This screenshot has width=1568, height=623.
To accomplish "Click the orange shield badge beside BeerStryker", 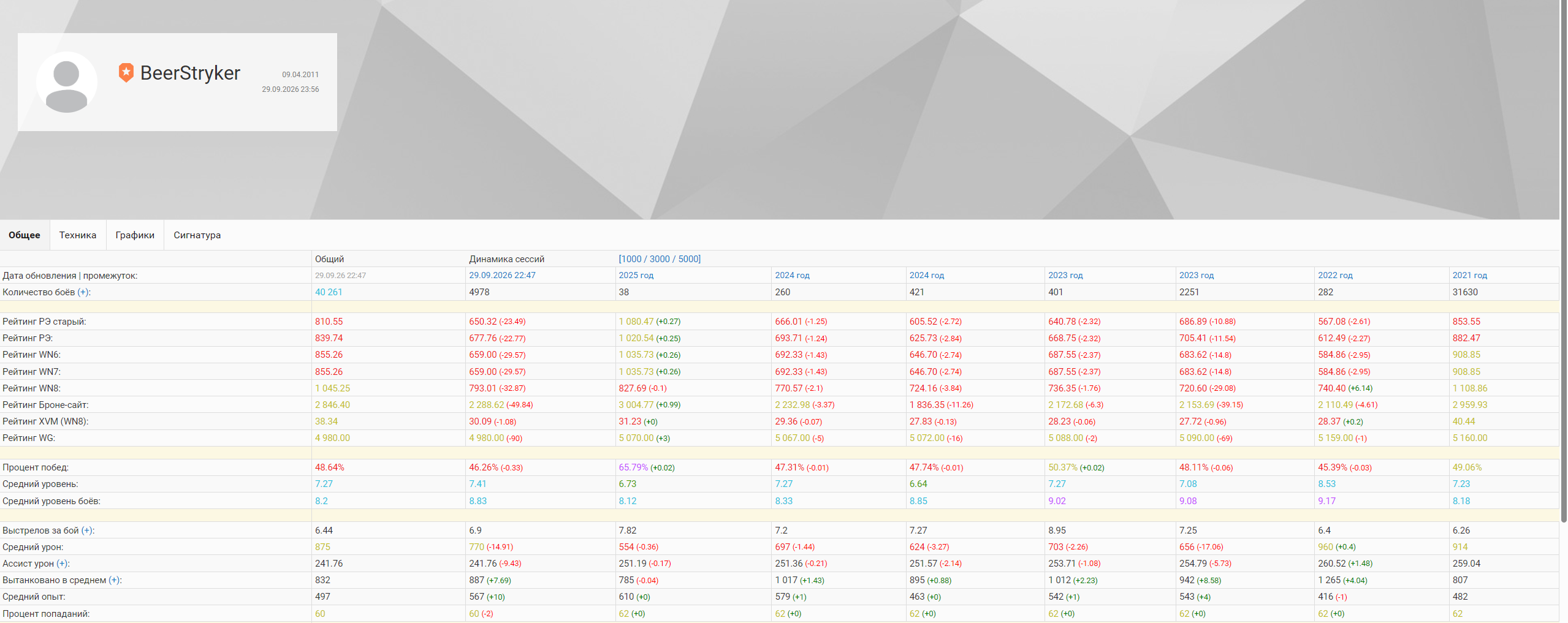I will [126, 73].
